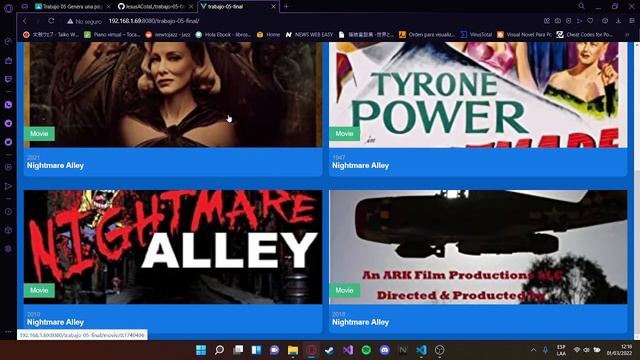The image size is (640, 360).
Task: Open Discord from the taskbar
Action: click(384, 350)
